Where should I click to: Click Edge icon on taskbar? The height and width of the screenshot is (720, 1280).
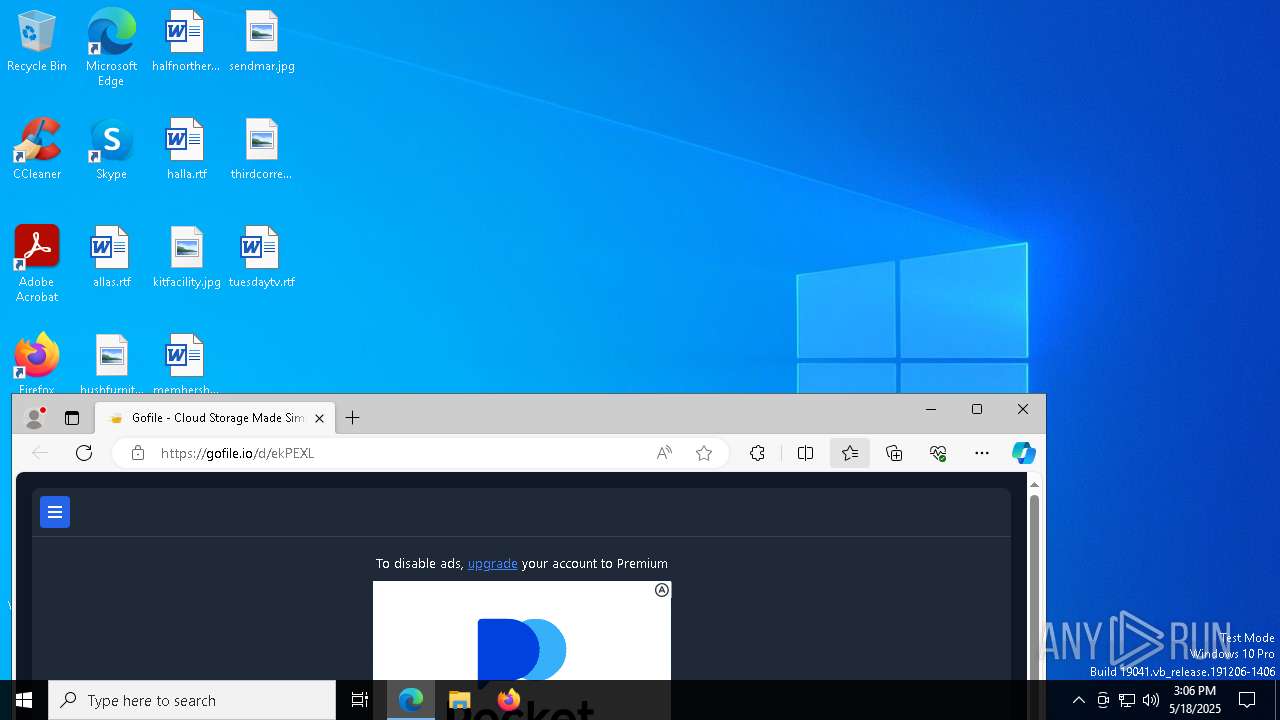(x=411, y=700)
